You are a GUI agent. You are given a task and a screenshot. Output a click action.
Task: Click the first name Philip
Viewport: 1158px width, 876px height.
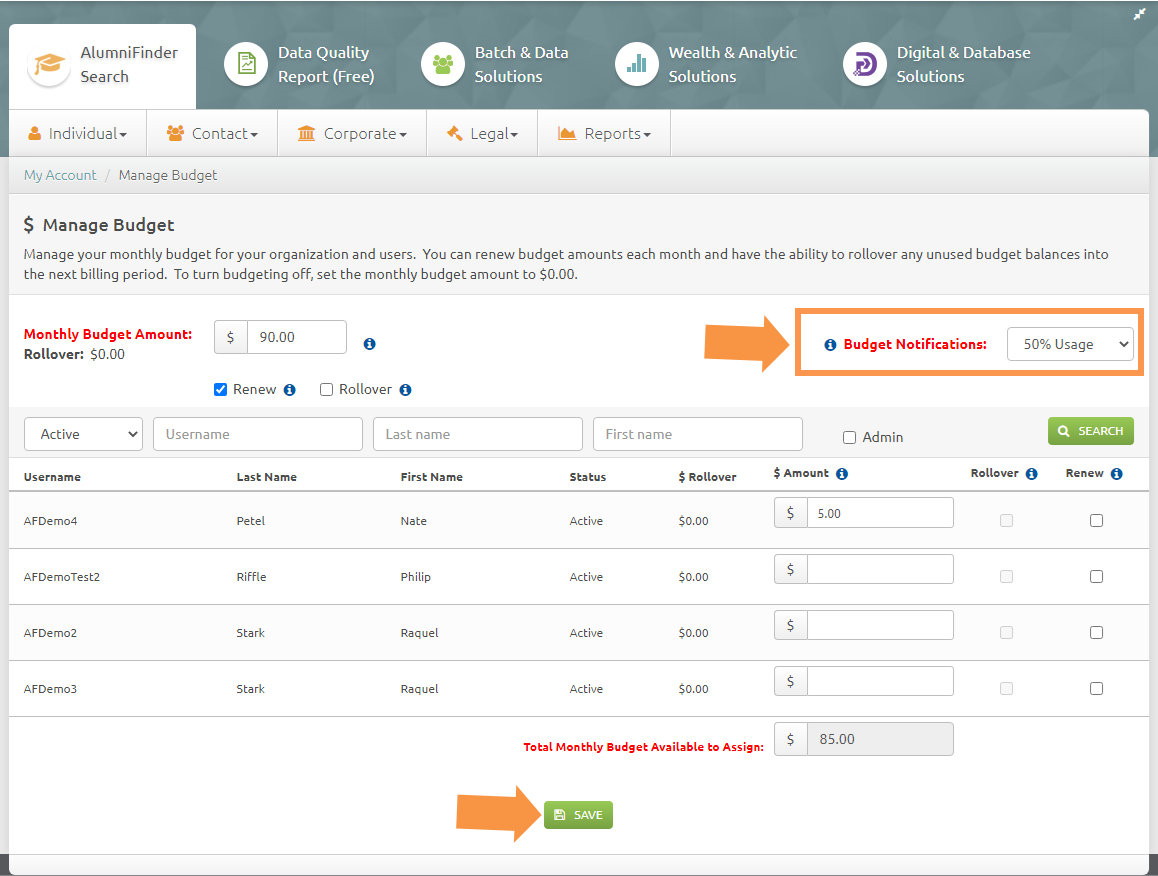416,577
